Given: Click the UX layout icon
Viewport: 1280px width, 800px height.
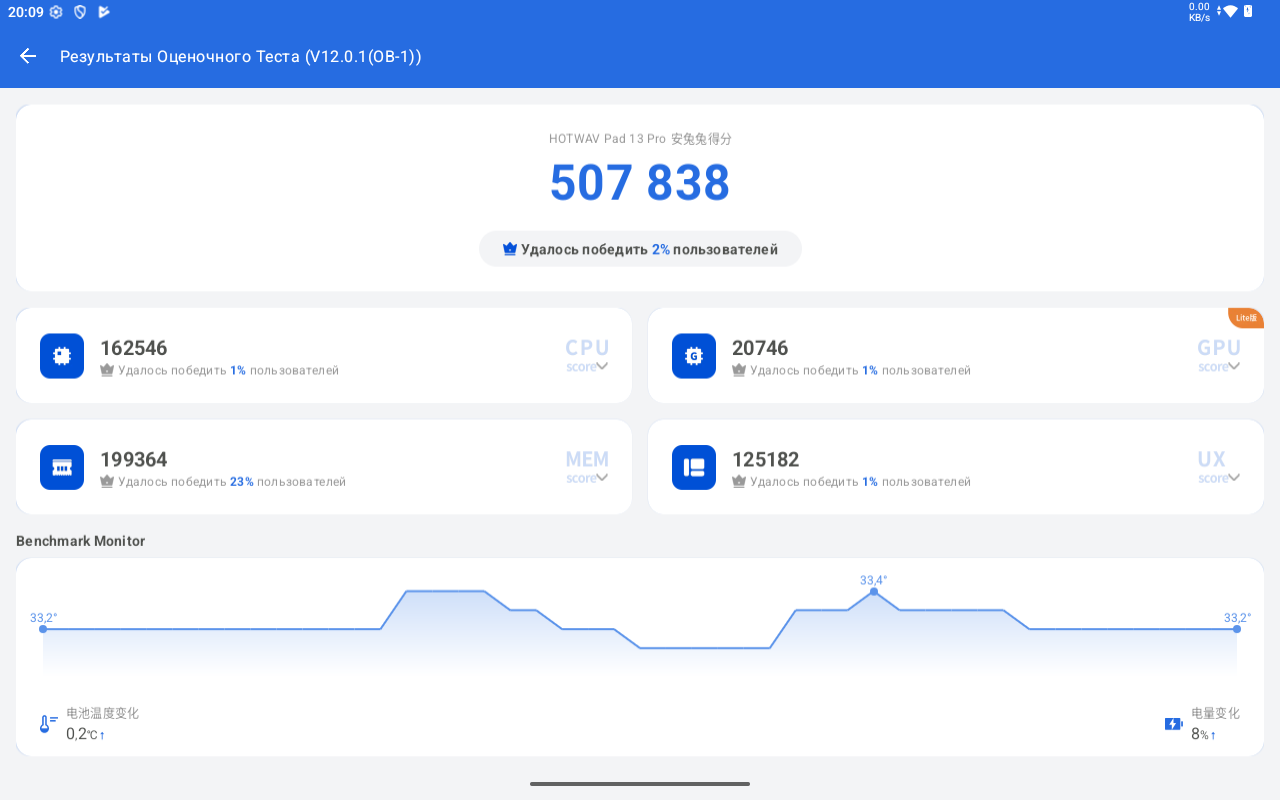Looking at the screenshot, I should [x=694, y=467].
